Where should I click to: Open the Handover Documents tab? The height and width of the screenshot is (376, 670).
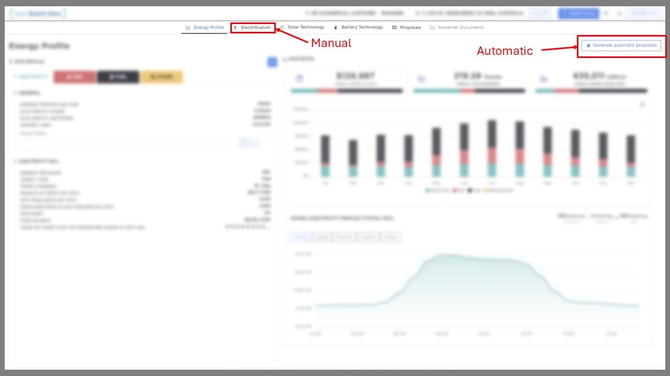(x=457, y=27)
